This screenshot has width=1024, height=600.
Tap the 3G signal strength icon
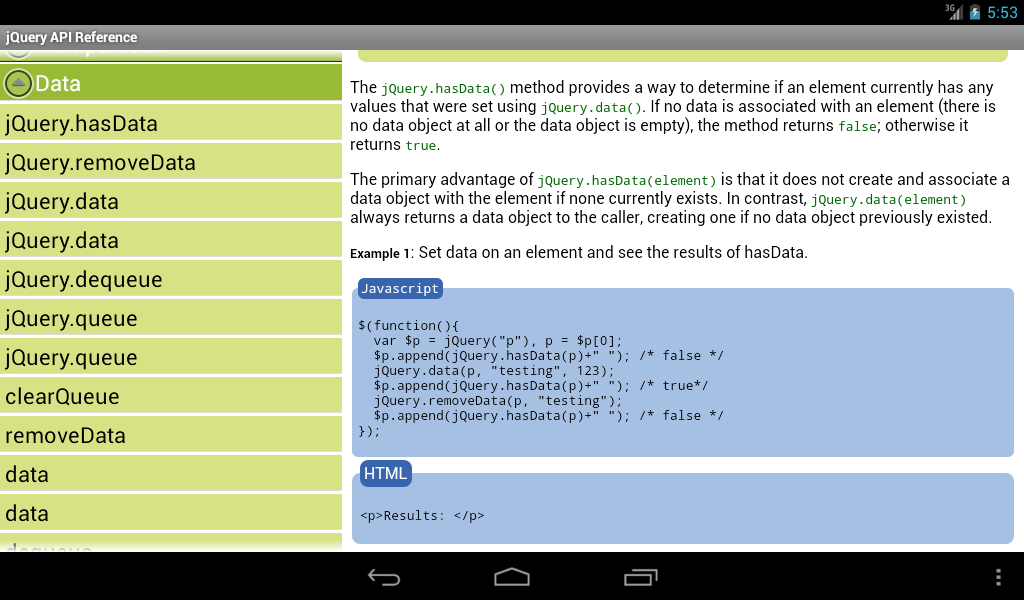pyautogui.click(x=954, y=12)
